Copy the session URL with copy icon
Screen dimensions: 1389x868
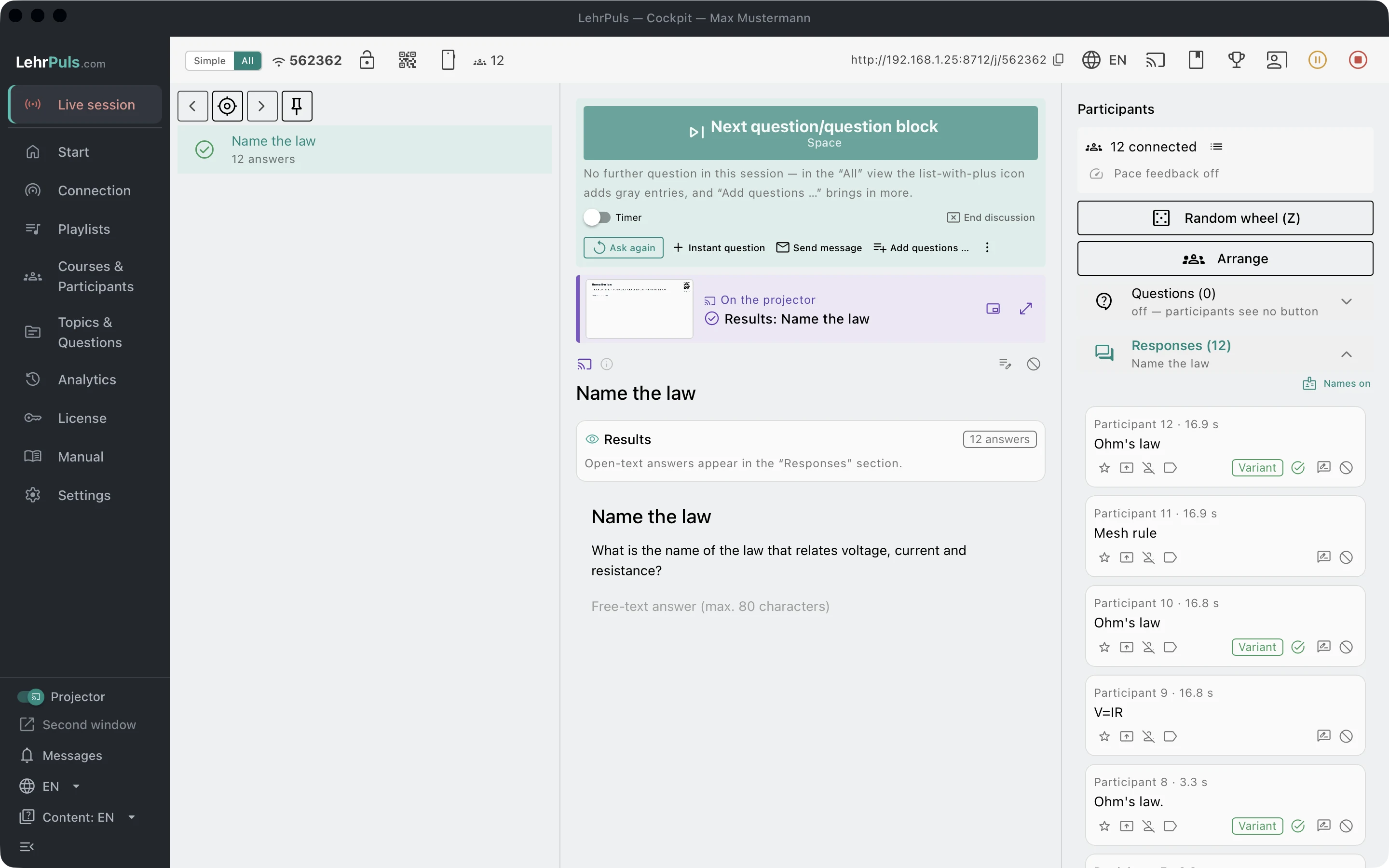click(1059, 60)
